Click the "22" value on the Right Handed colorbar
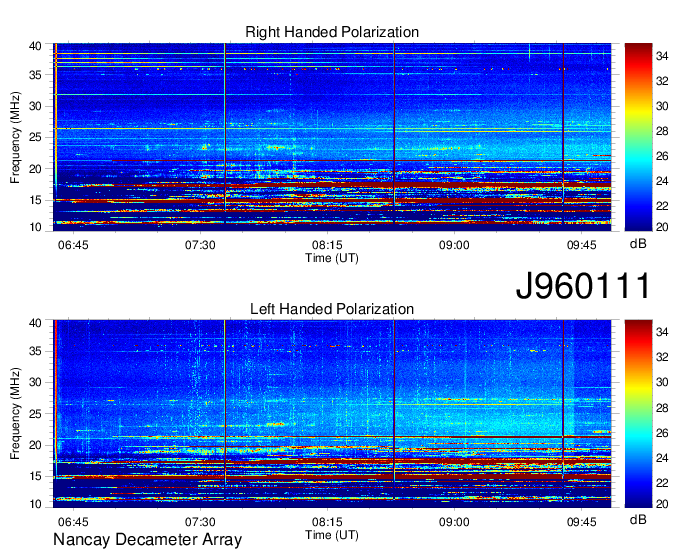Viewport: 680px width, 552px height. click(662, 206)
